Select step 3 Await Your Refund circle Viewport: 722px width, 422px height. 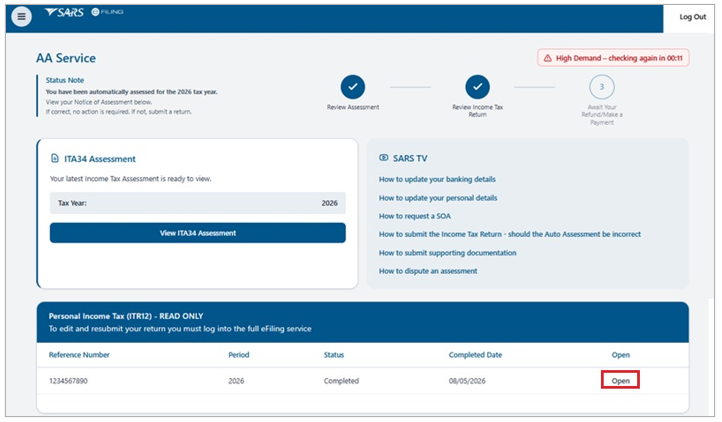pyautogui.click(x=602, y=87)
